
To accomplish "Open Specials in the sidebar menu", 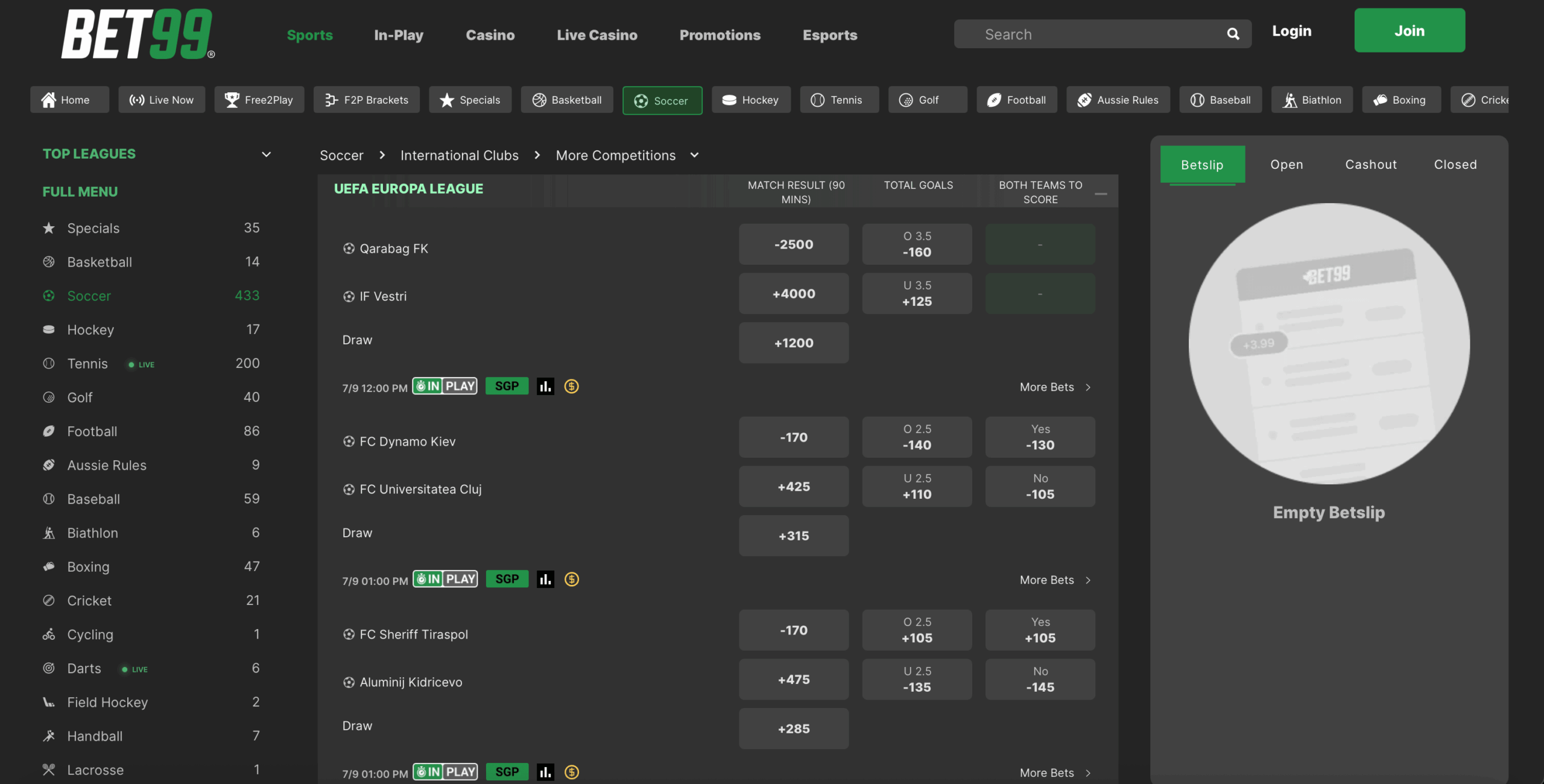I will (151, 228).
